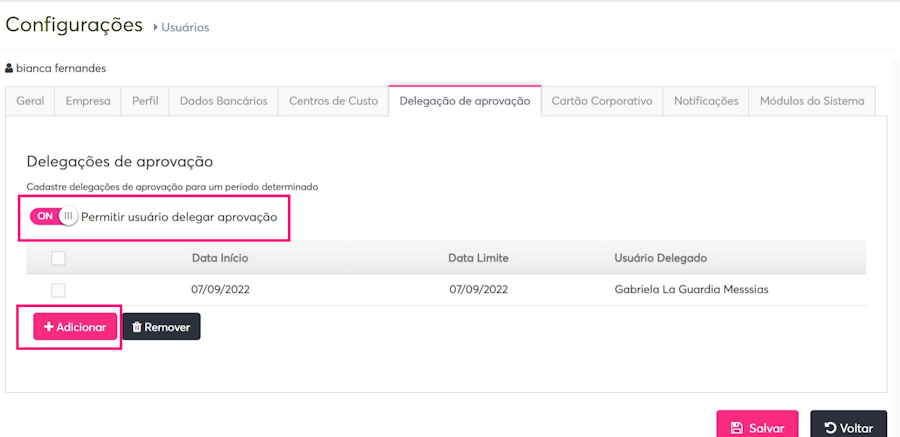This screenshot has width=900, height=437.
Task: Open Módulos do Sistema tab
Action: point(812,101)
